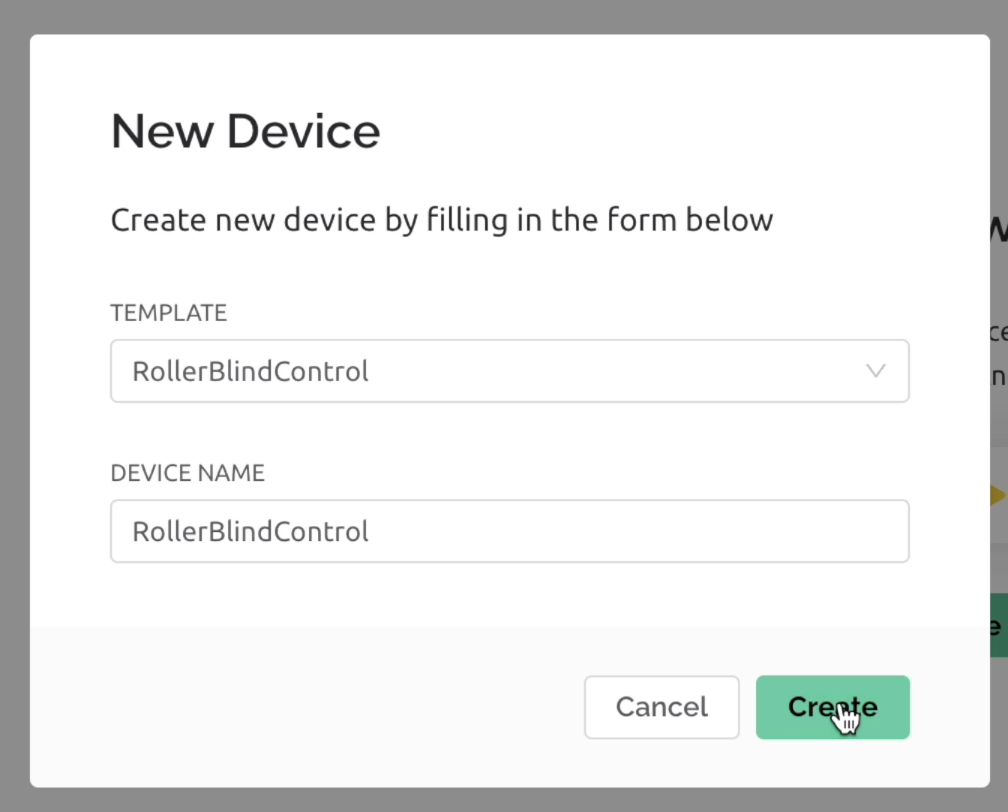Click the New Device heading
Image resolution: width=1008 pixels, height=812 pixels.
coord(245,131)
